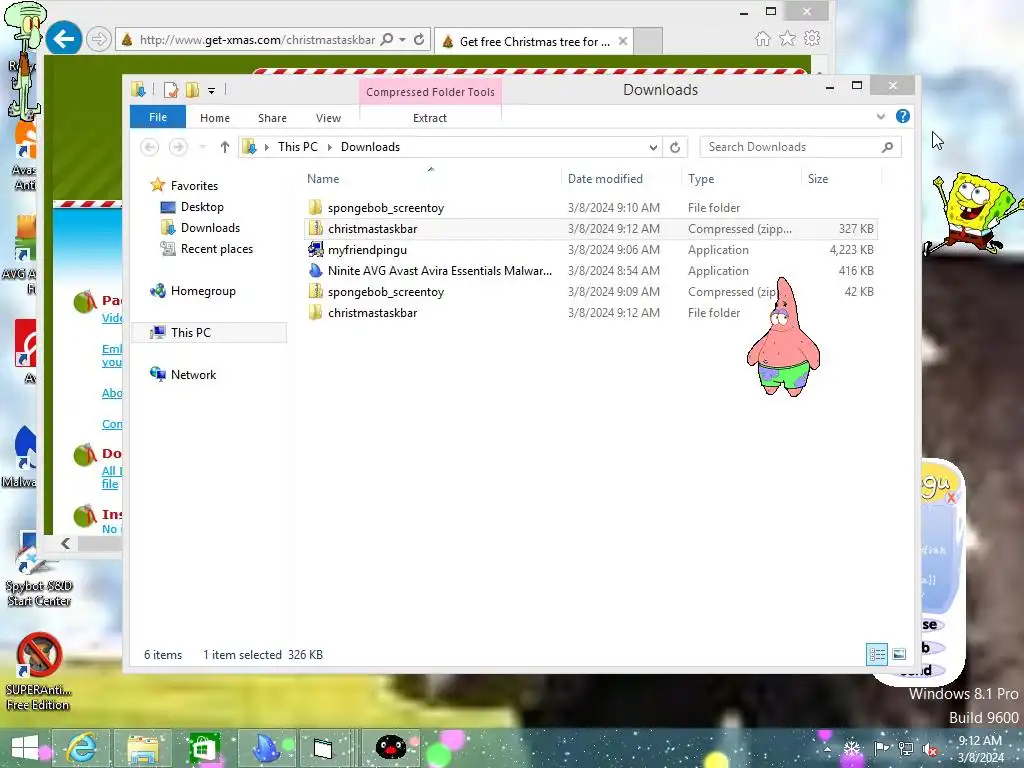Open Explorer Help question mark
This screenshot has height=768, width=1024.
click(903, 116)
